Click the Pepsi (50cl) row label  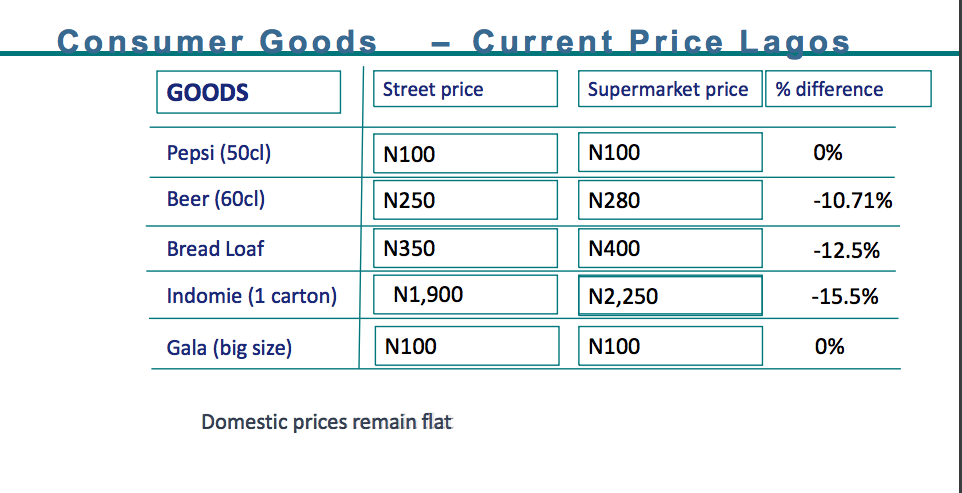click(x=219, y=153)
